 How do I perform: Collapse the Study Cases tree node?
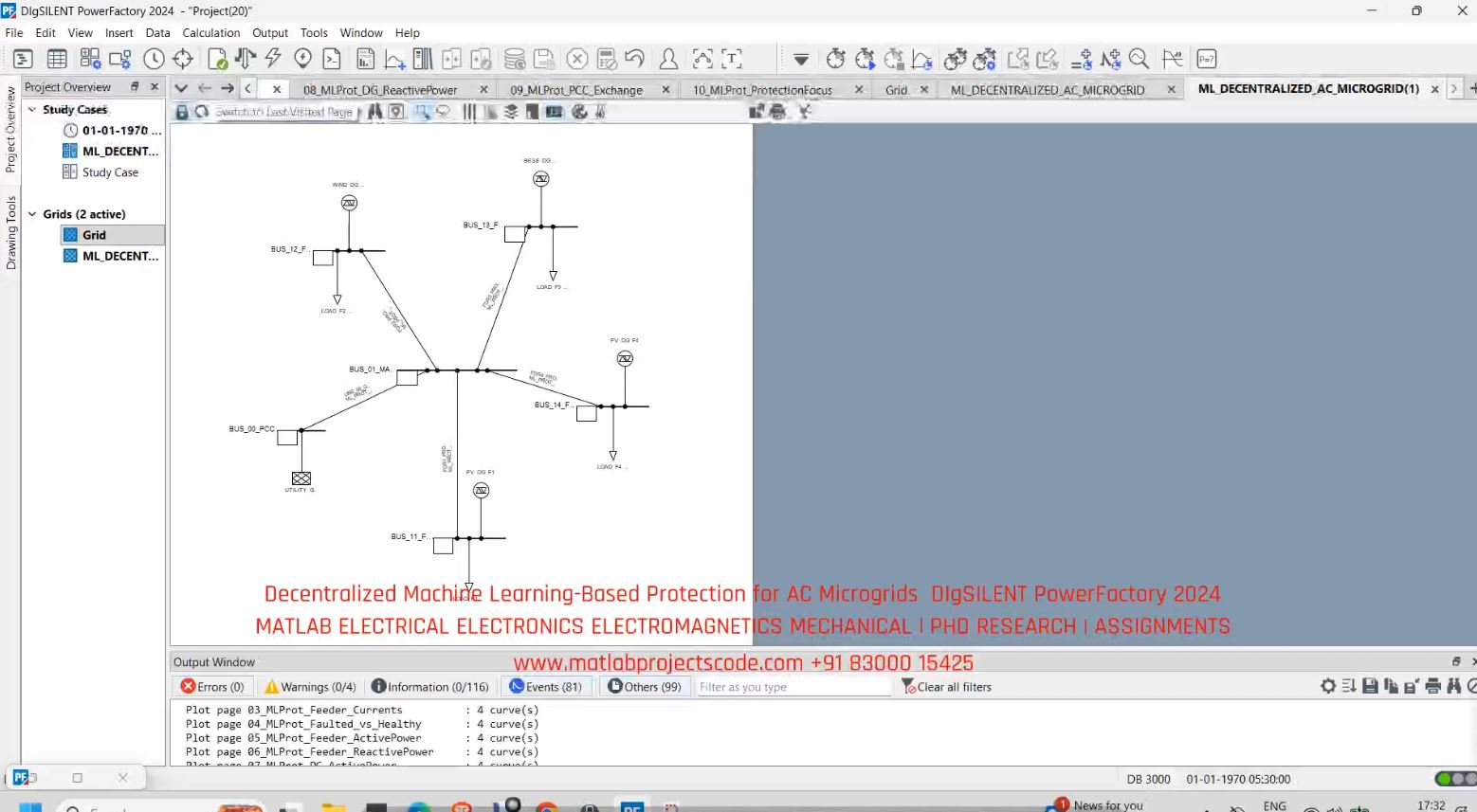tap(32, 110)
